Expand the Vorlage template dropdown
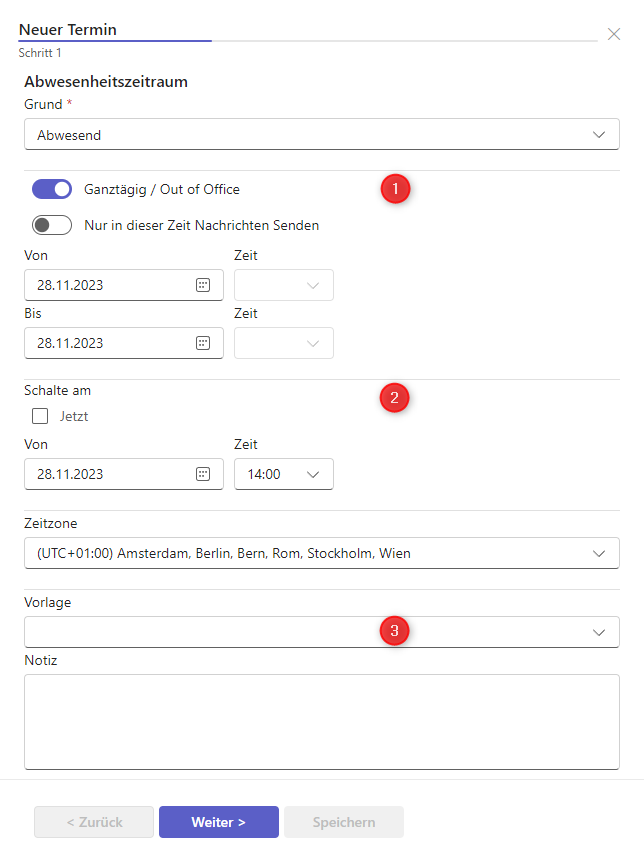The image size is (644, 864). pyautogui.click(x=321, y=632)
